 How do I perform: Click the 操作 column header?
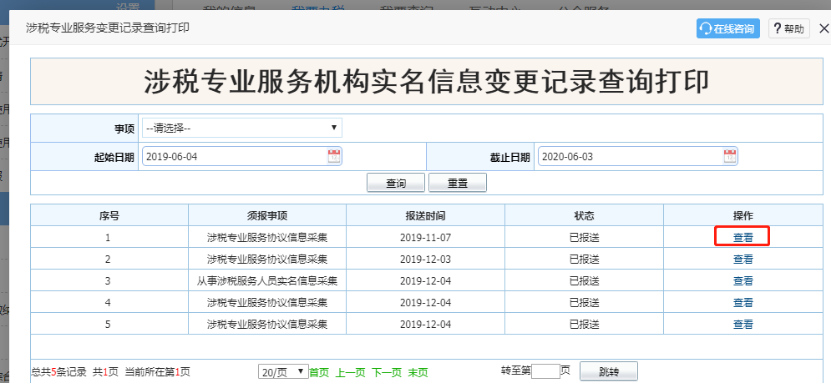tap(743, 216)
